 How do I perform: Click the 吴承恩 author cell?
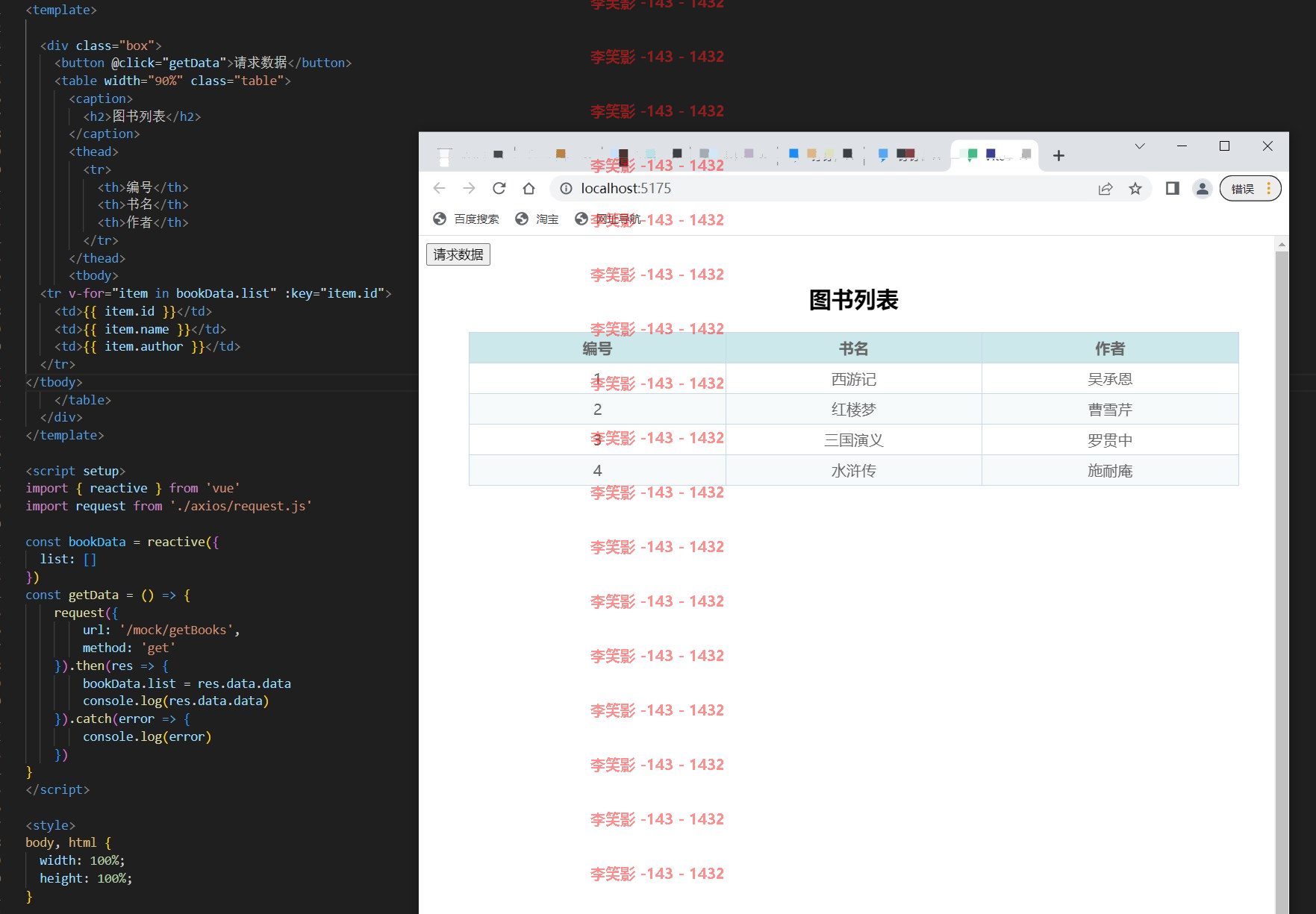point(1110,379)
